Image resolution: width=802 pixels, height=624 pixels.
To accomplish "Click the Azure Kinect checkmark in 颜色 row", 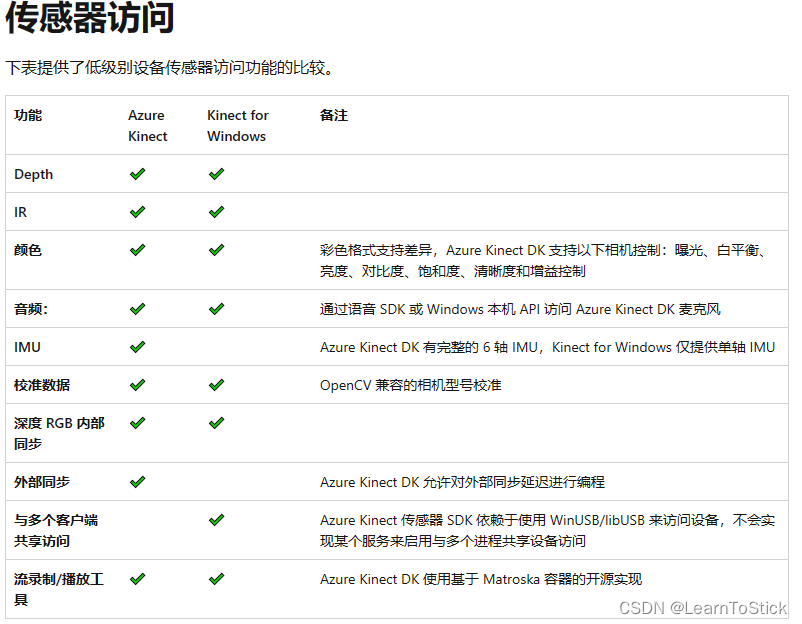I will tap(138, 250).
